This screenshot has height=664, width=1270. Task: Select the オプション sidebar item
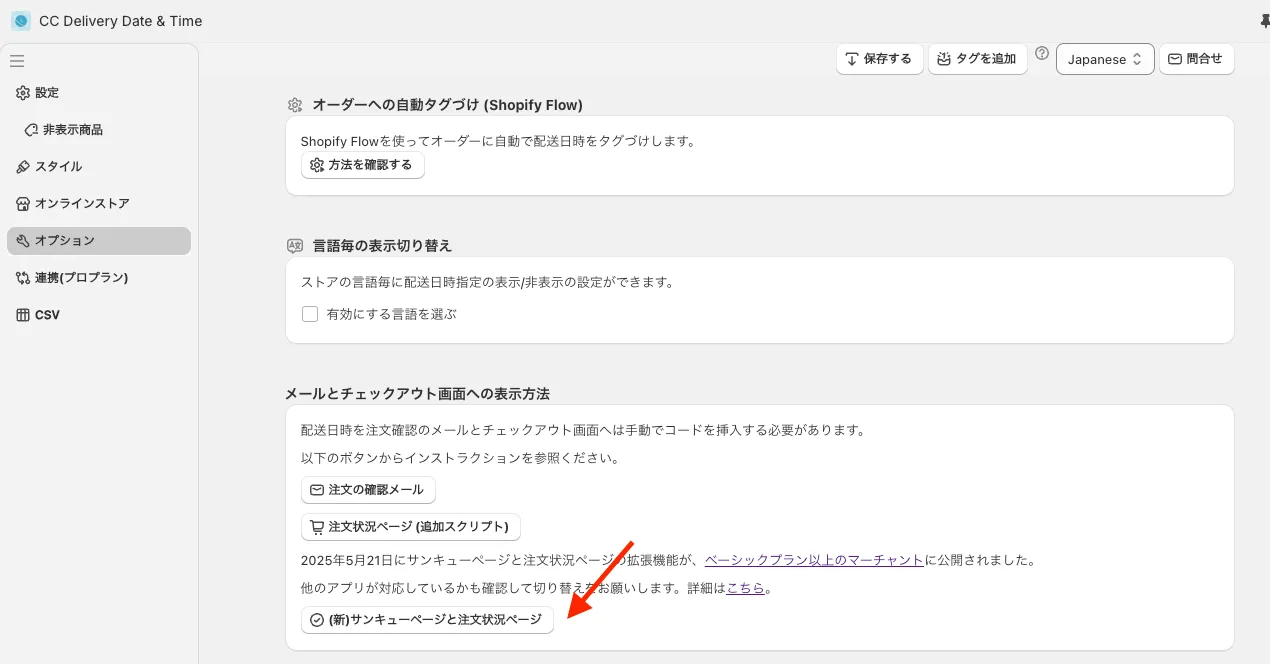(x=65, y=241)
